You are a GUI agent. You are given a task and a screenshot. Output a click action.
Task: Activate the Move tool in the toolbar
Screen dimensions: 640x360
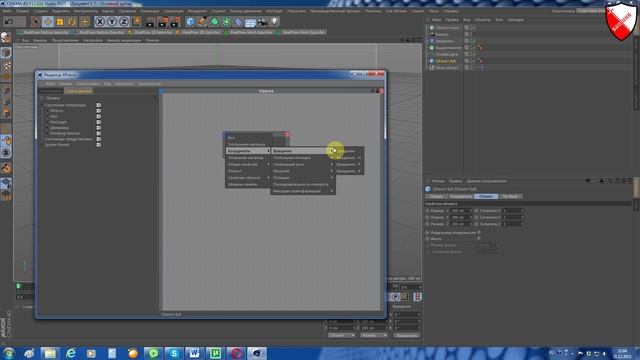tap(48, 21)
